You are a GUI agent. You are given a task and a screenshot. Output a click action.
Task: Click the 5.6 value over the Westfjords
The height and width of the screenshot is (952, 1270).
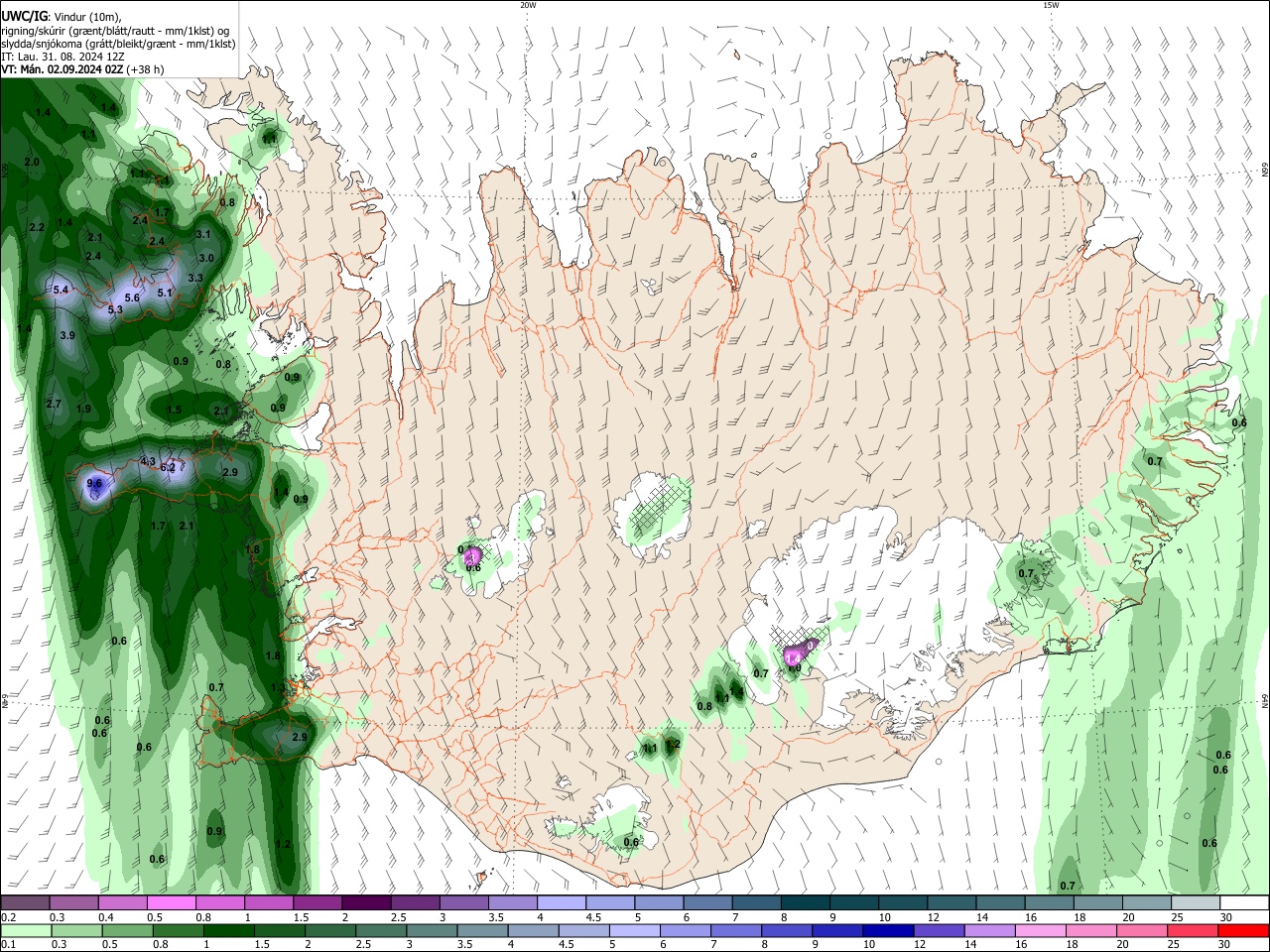point(132,297)
